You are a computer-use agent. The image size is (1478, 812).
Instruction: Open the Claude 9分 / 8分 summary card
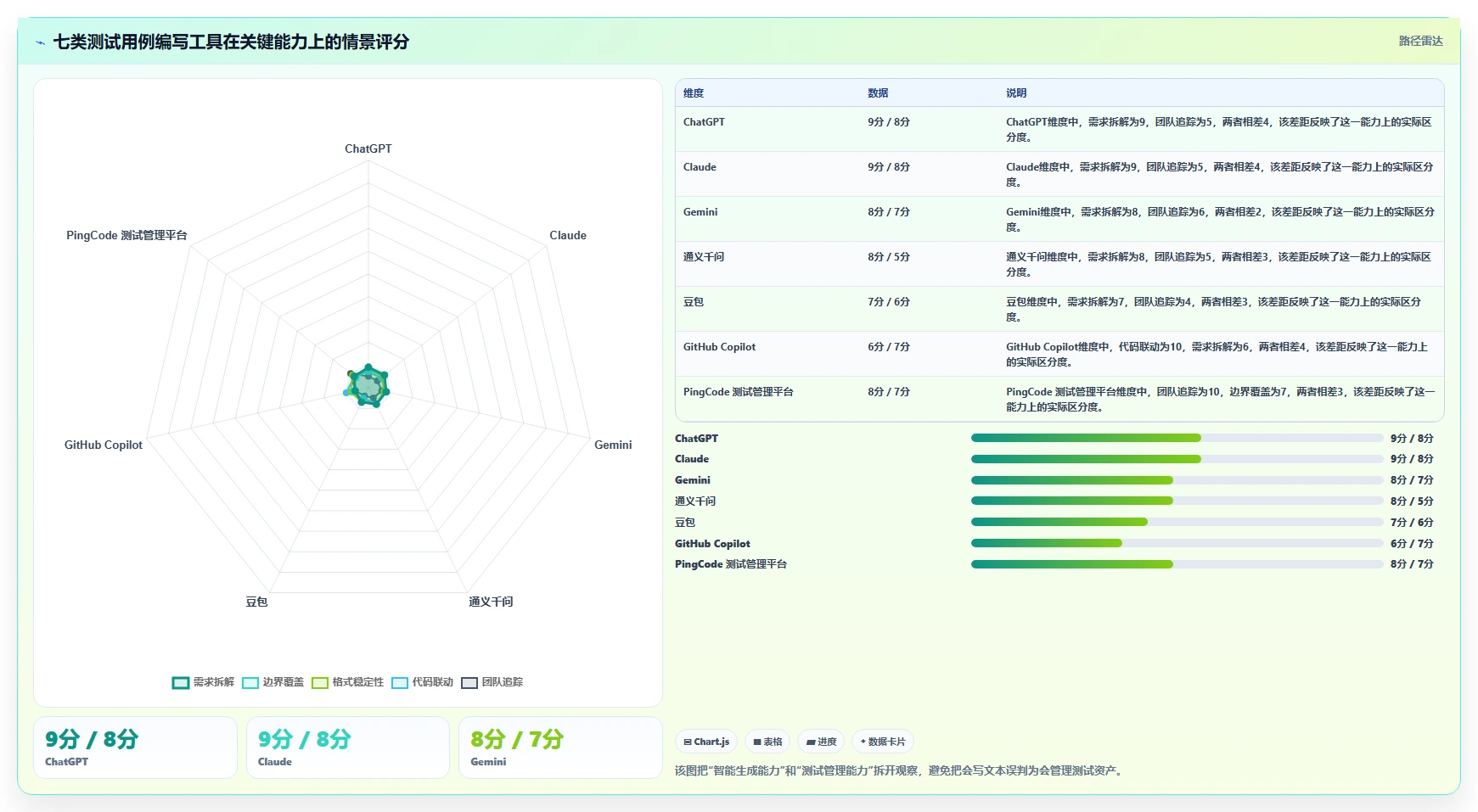pos(348,748)
